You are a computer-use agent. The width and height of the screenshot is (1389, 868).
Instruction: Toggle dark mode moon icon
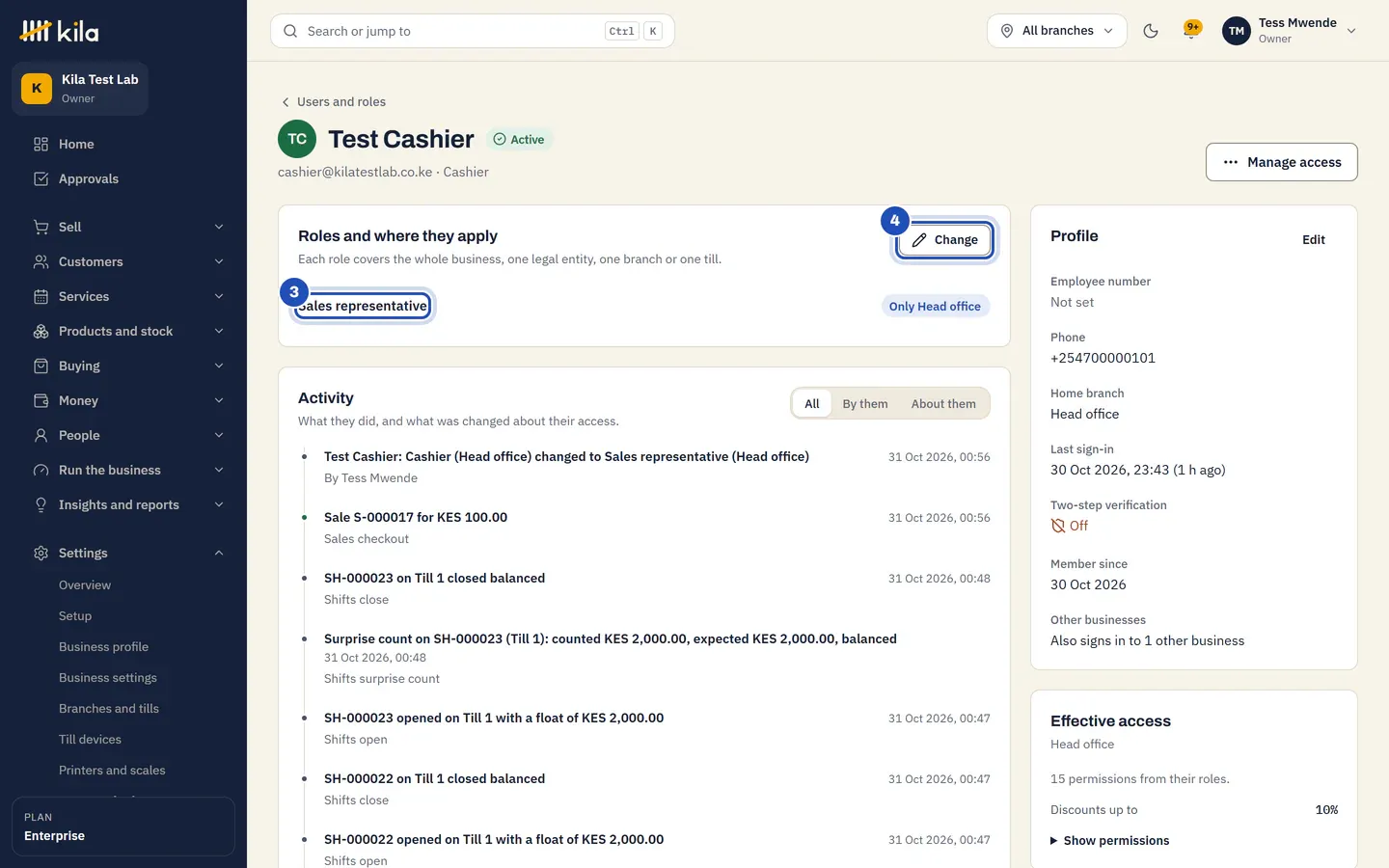click(x=1151, y=31)
